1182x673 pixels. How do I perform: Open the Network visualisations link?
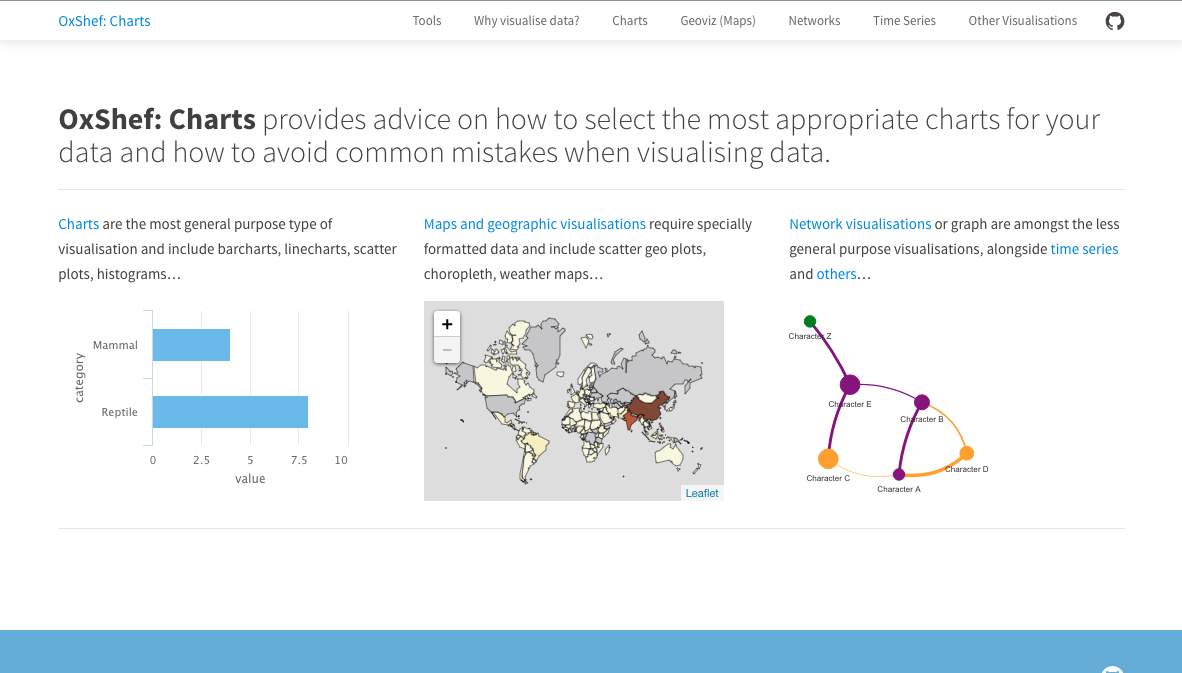pyautogui.click(x=860, y=224)
